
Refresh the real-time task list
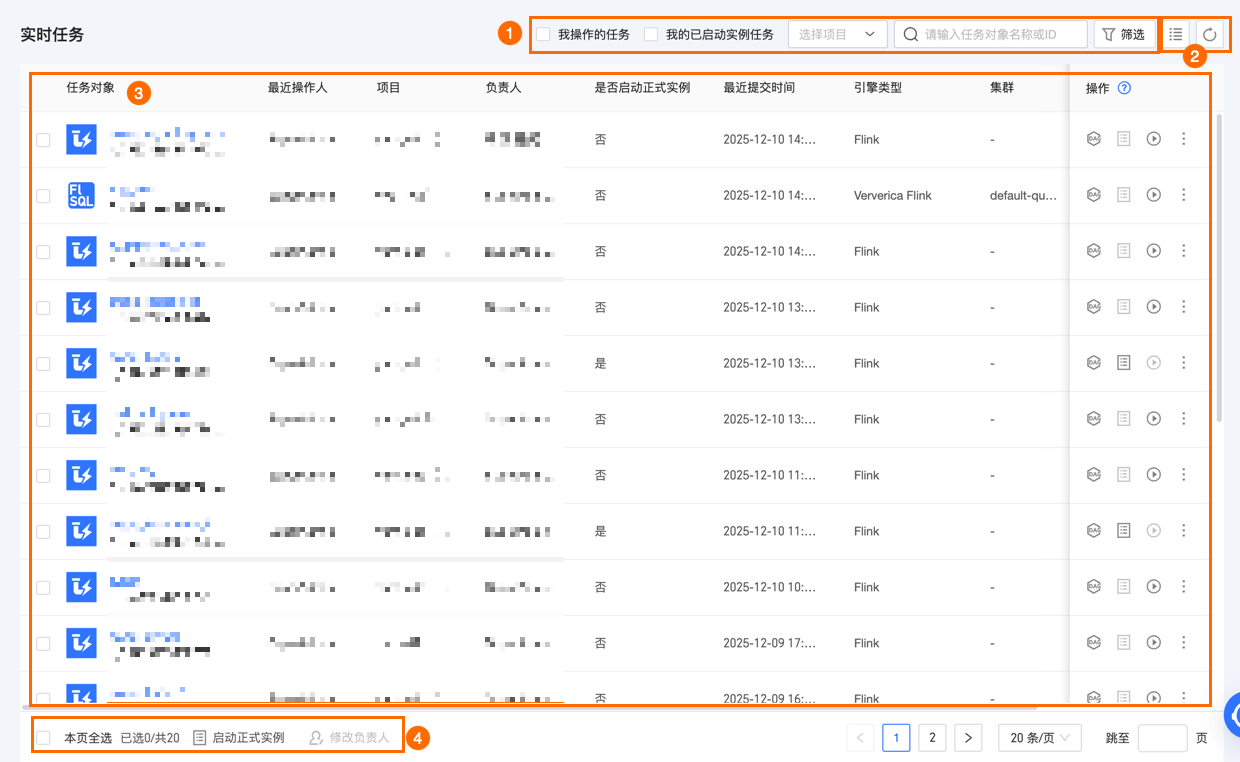tap(1210, 34)
